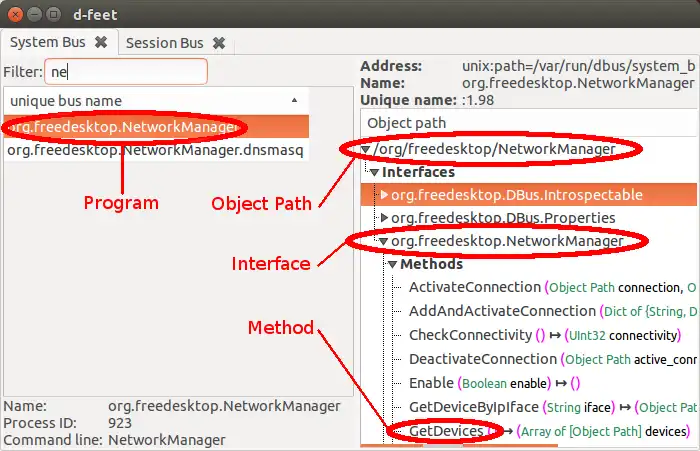The image size is (700, 451).
Task: Expand org.freedesktop.DBus.Introspectable interface
Action: (383, 195)
